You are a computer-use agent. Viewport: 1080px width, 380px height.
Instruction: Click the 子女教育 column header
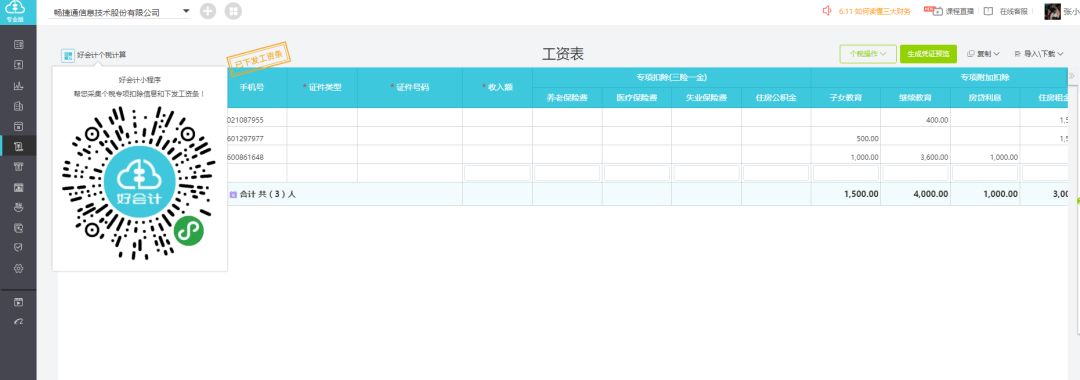pyautogui.click(x=846, y=98)
